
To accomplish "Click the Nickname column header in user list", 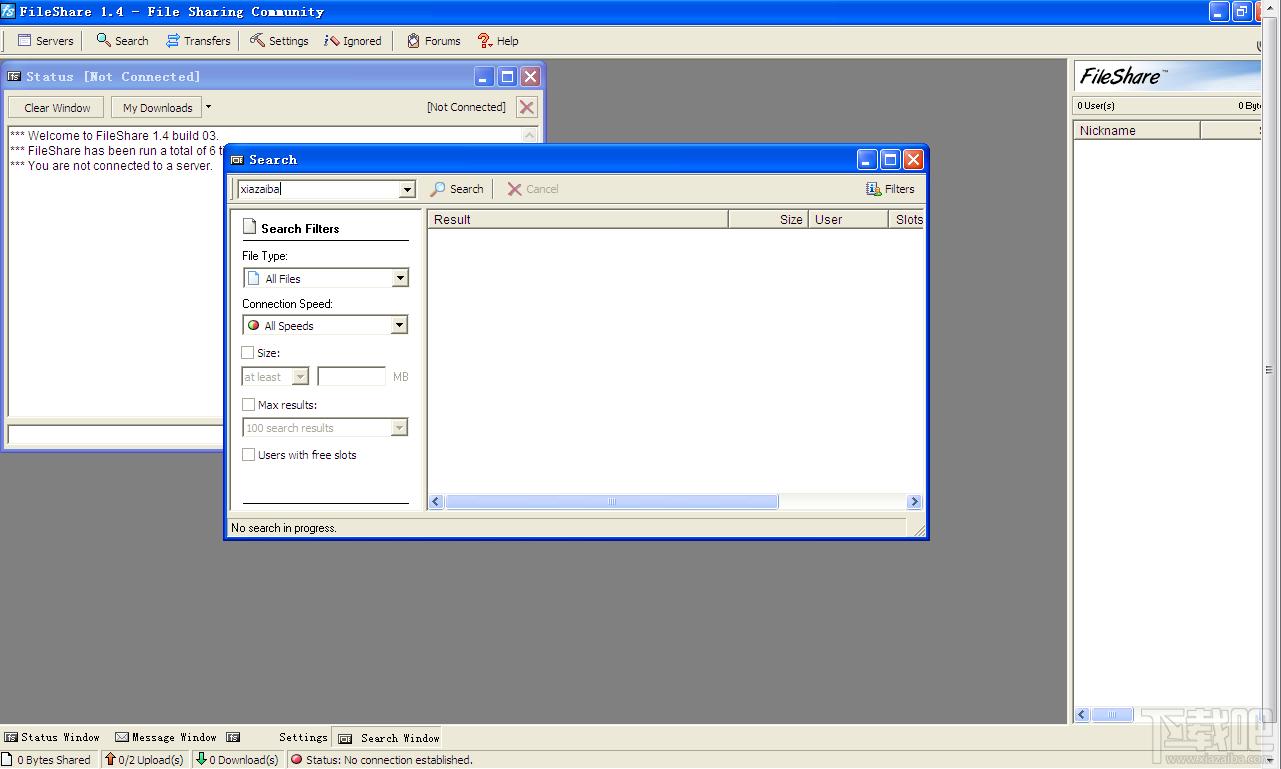I will (1137, 131).
